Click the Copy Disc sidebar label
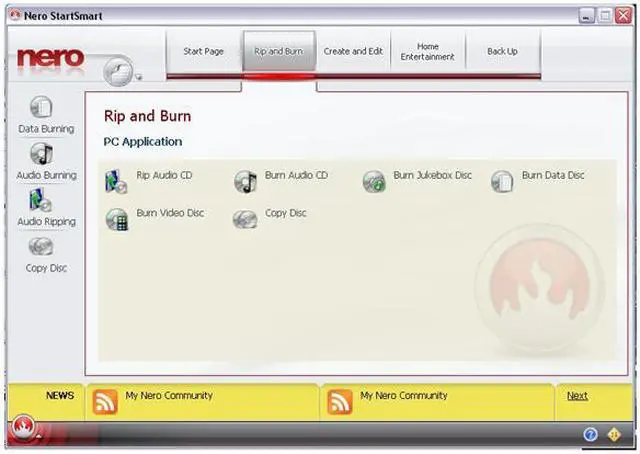Viewport: 640px width, 454px height. click(46, 268)
